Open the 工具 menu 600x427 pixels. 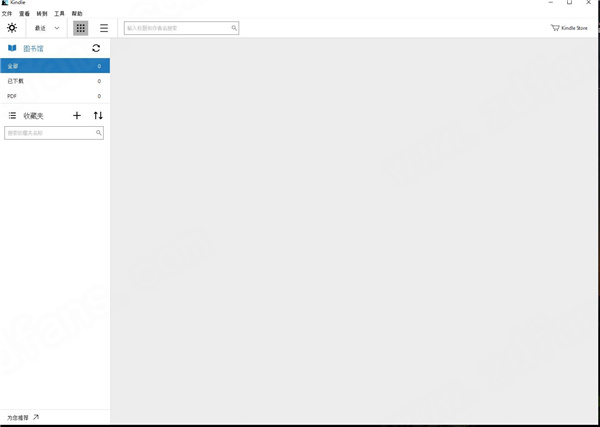[59, 14]
